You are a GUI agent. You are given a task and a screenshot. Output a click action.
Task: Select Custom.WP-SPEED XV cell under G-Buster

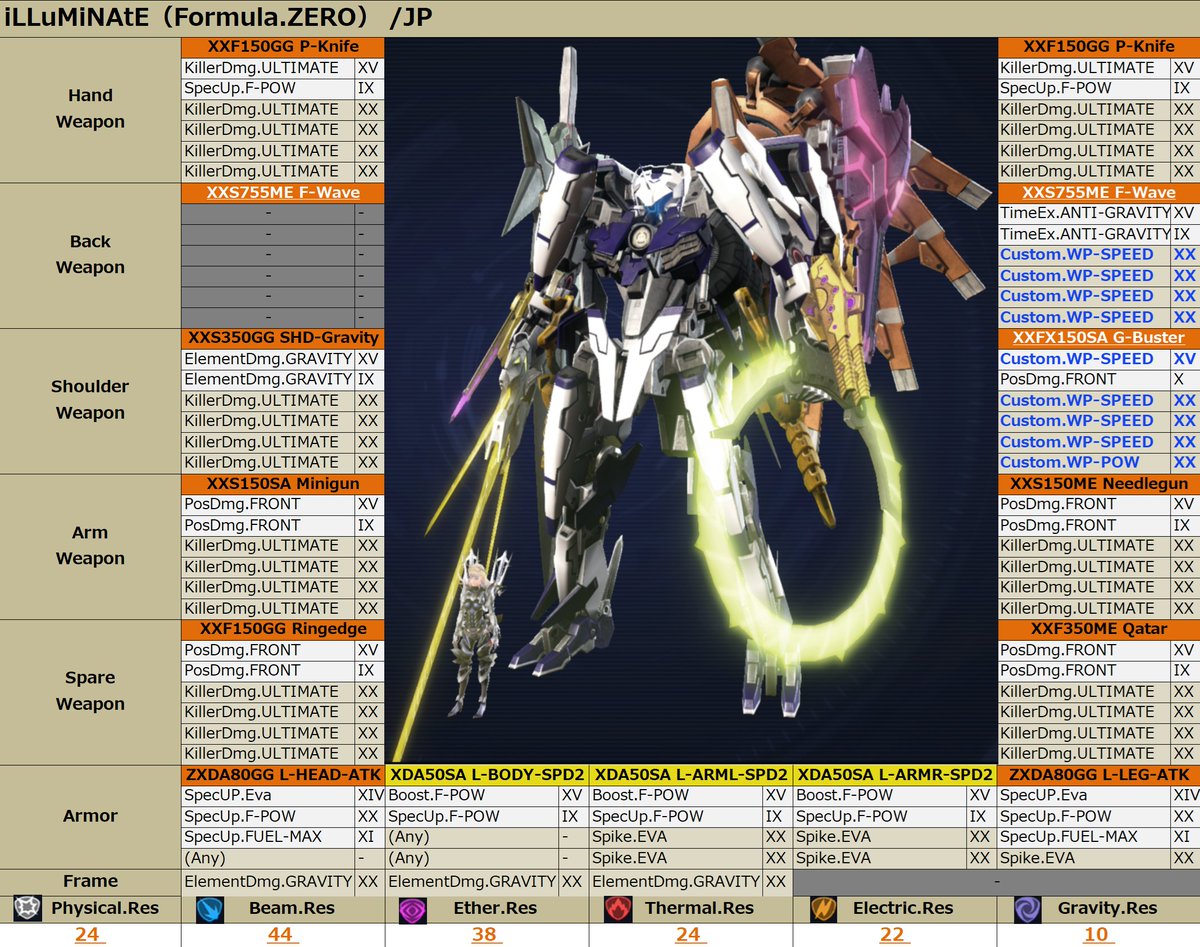point(1085,359)
